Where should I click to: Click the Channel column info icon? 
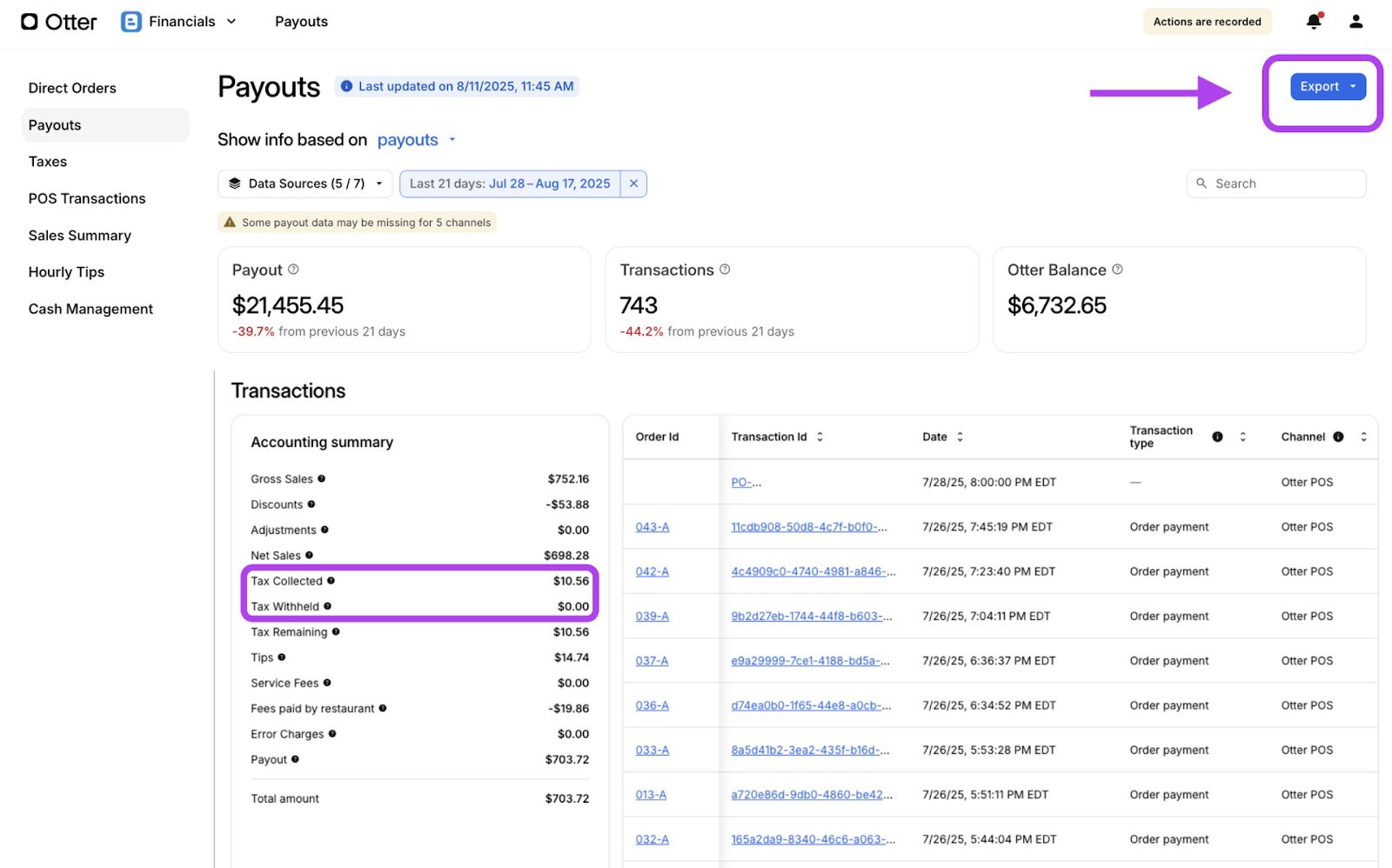pos(1338,437)
